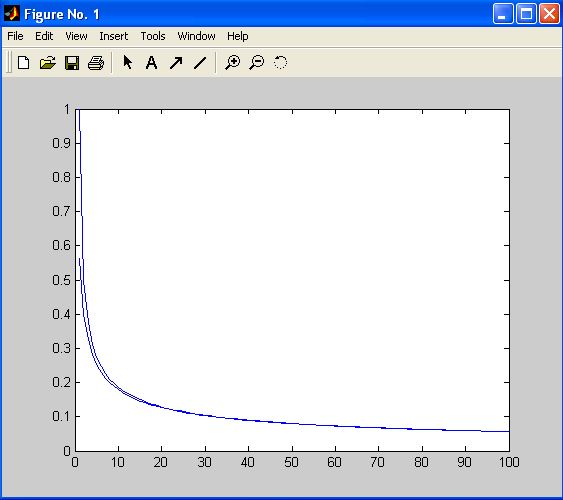Open a file with the folder icon
This screenshot has height=500, width=563.
[48, 63]
